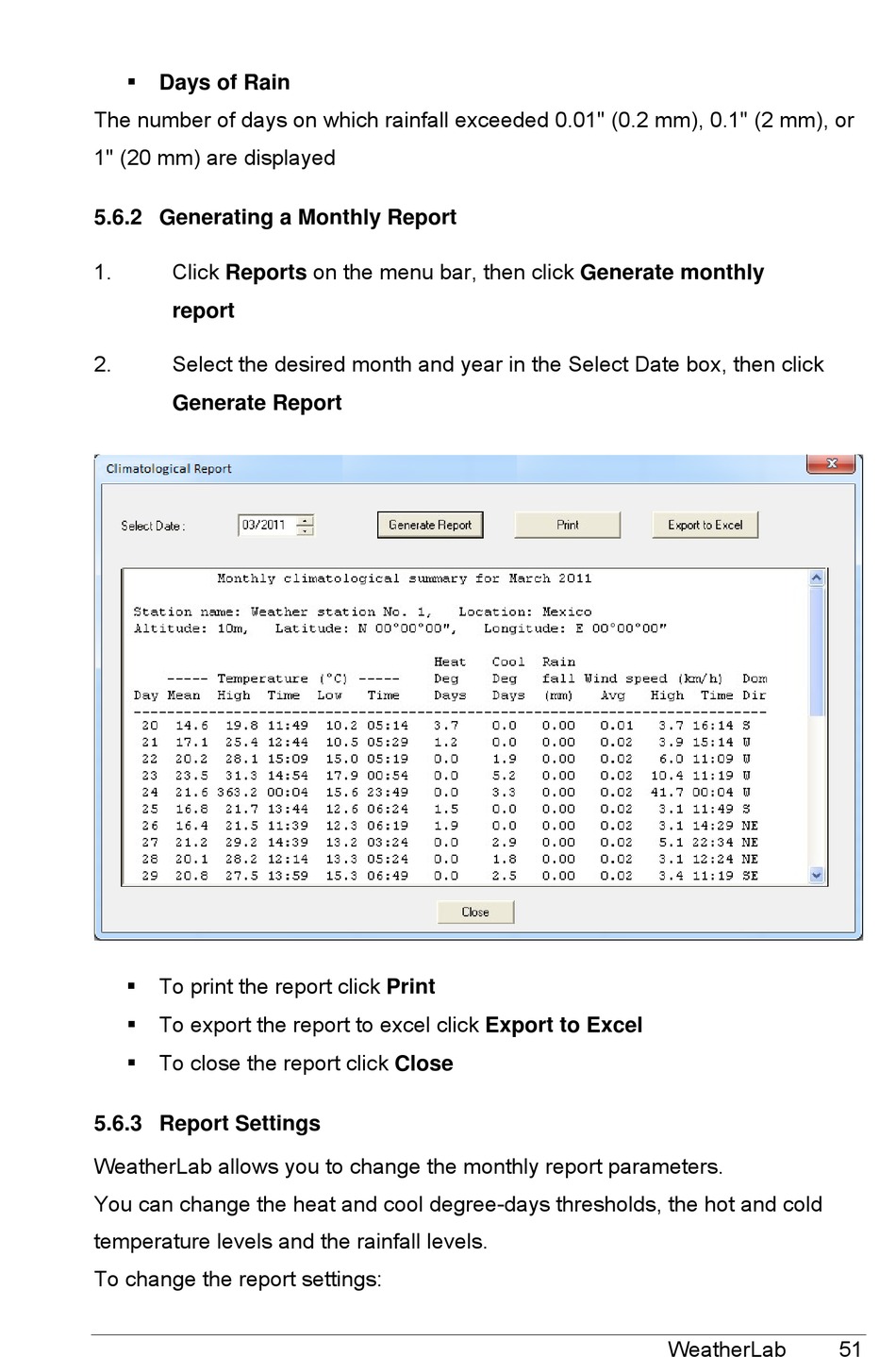The height and width of the screenshot is (1357, 896).
Task: Click the report scrollbar down arrow
Action: 817,875
